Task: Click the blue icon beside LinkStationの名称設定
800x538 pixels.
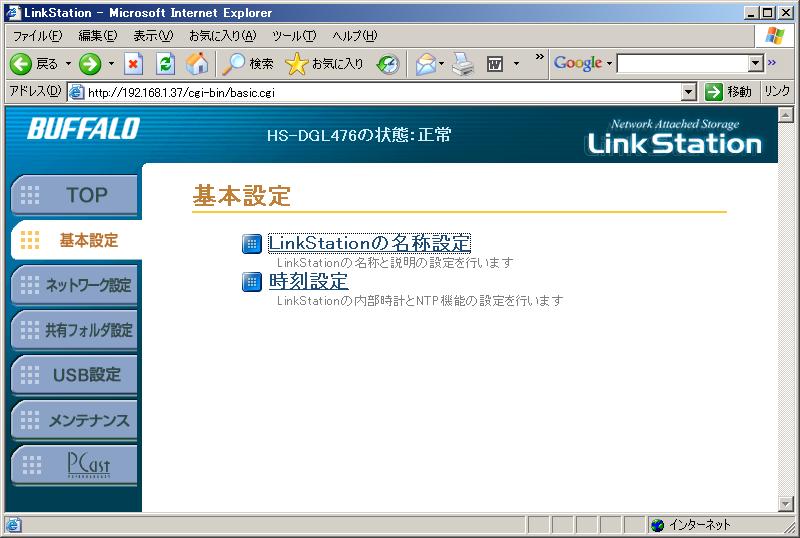Action: click(x=252, y=244)
